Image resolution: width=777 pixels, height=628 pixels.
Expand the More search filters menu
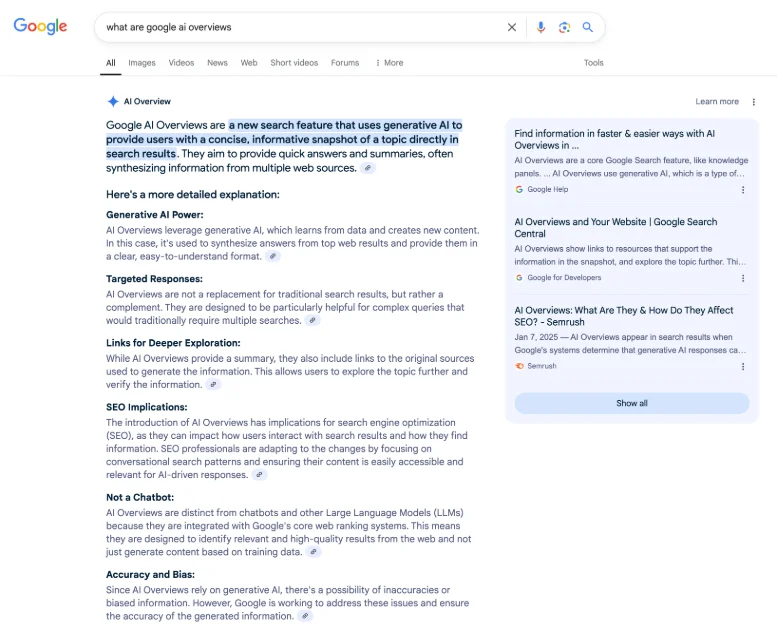click(x=389, y=63)
